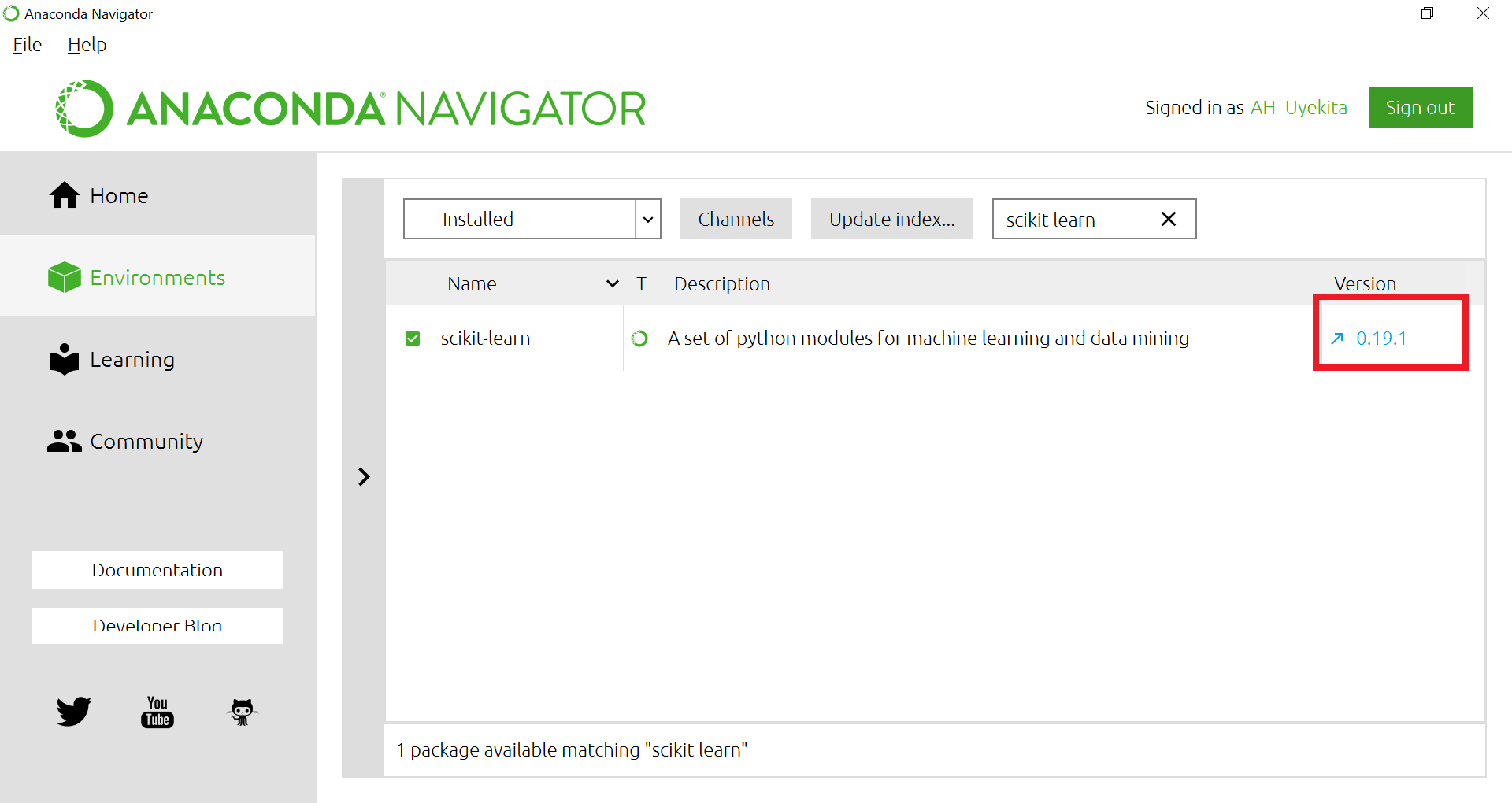Click the package count status message

(572, 750)
